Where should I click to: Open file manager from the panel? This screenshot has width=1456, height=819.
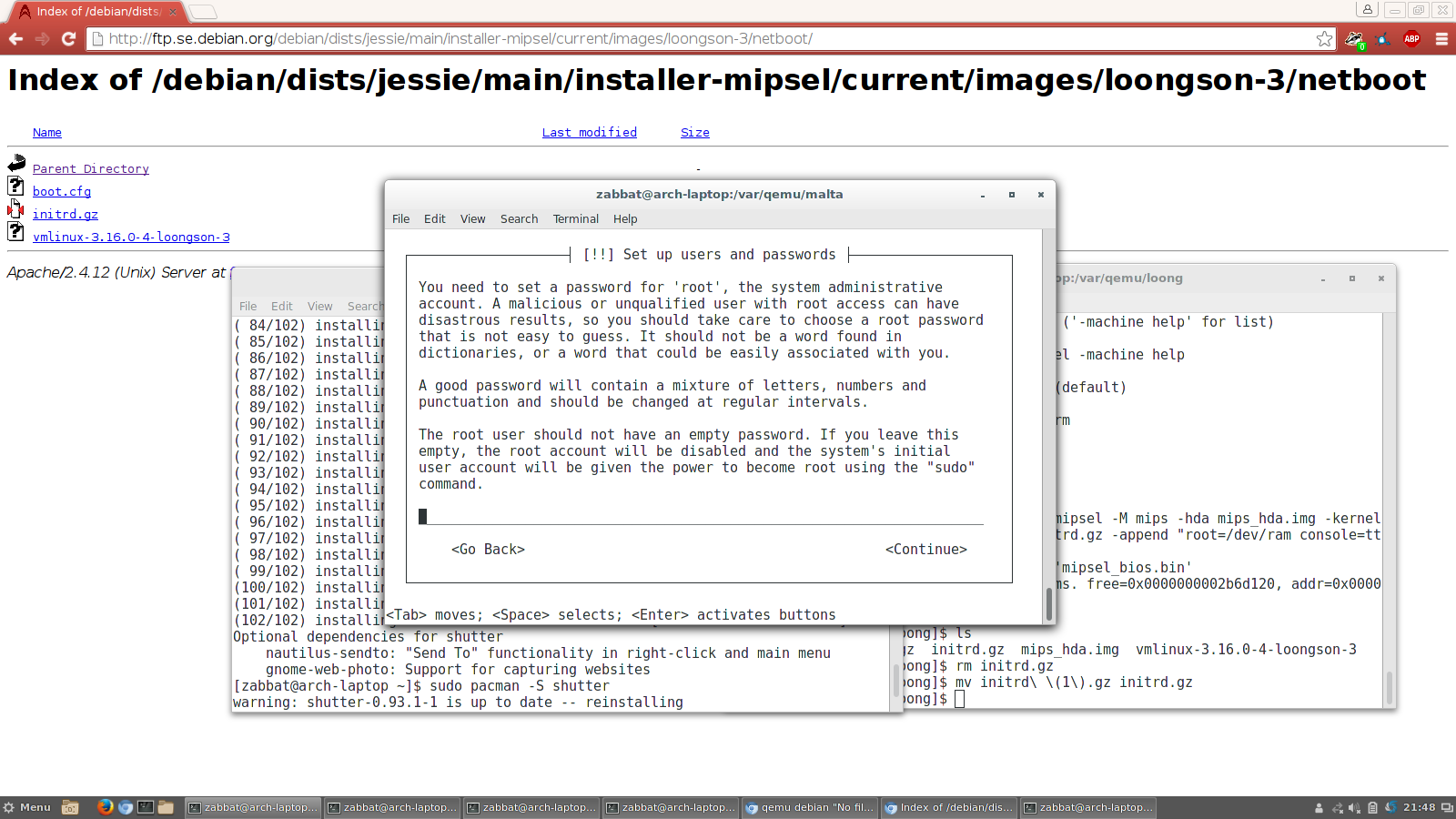[x=166, y=807]
